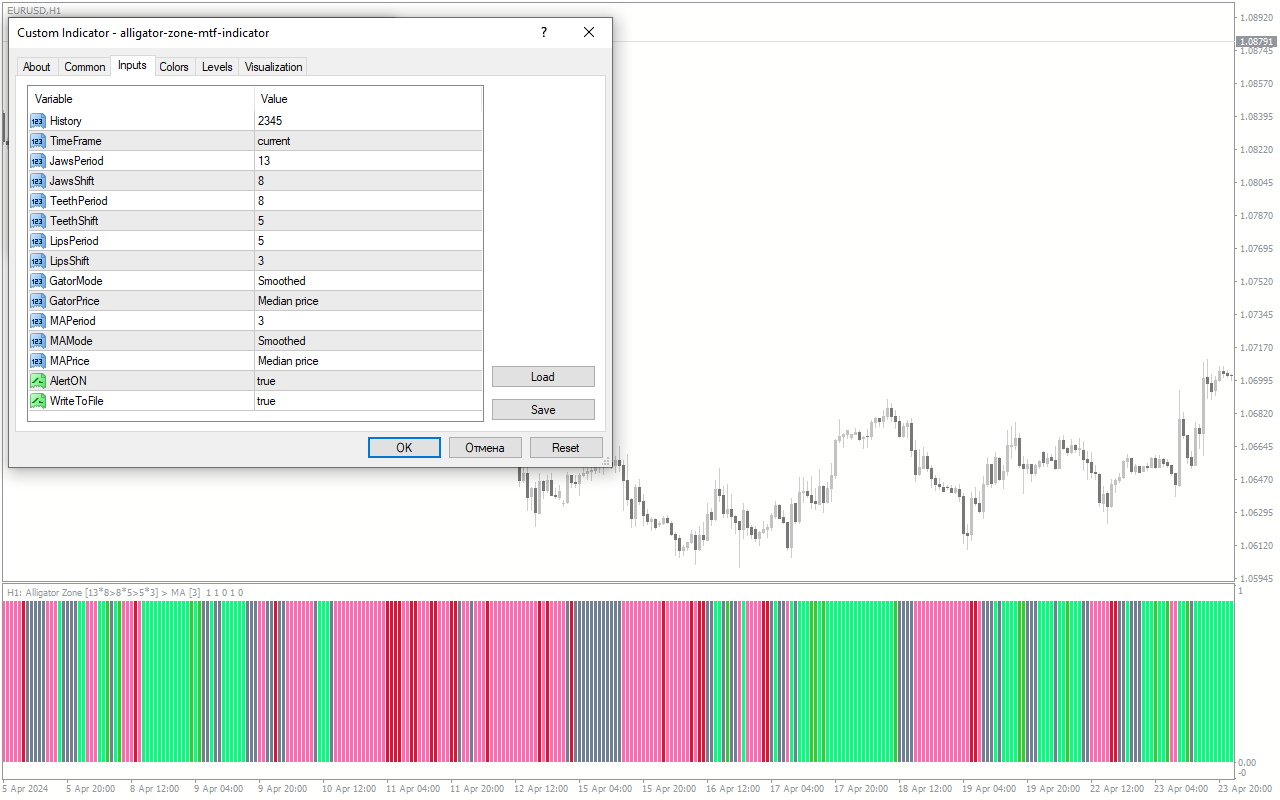Load input settings with Load button
Viewport: 1280px width, 800px height.
pyautogui.click(x=543, y=376)
